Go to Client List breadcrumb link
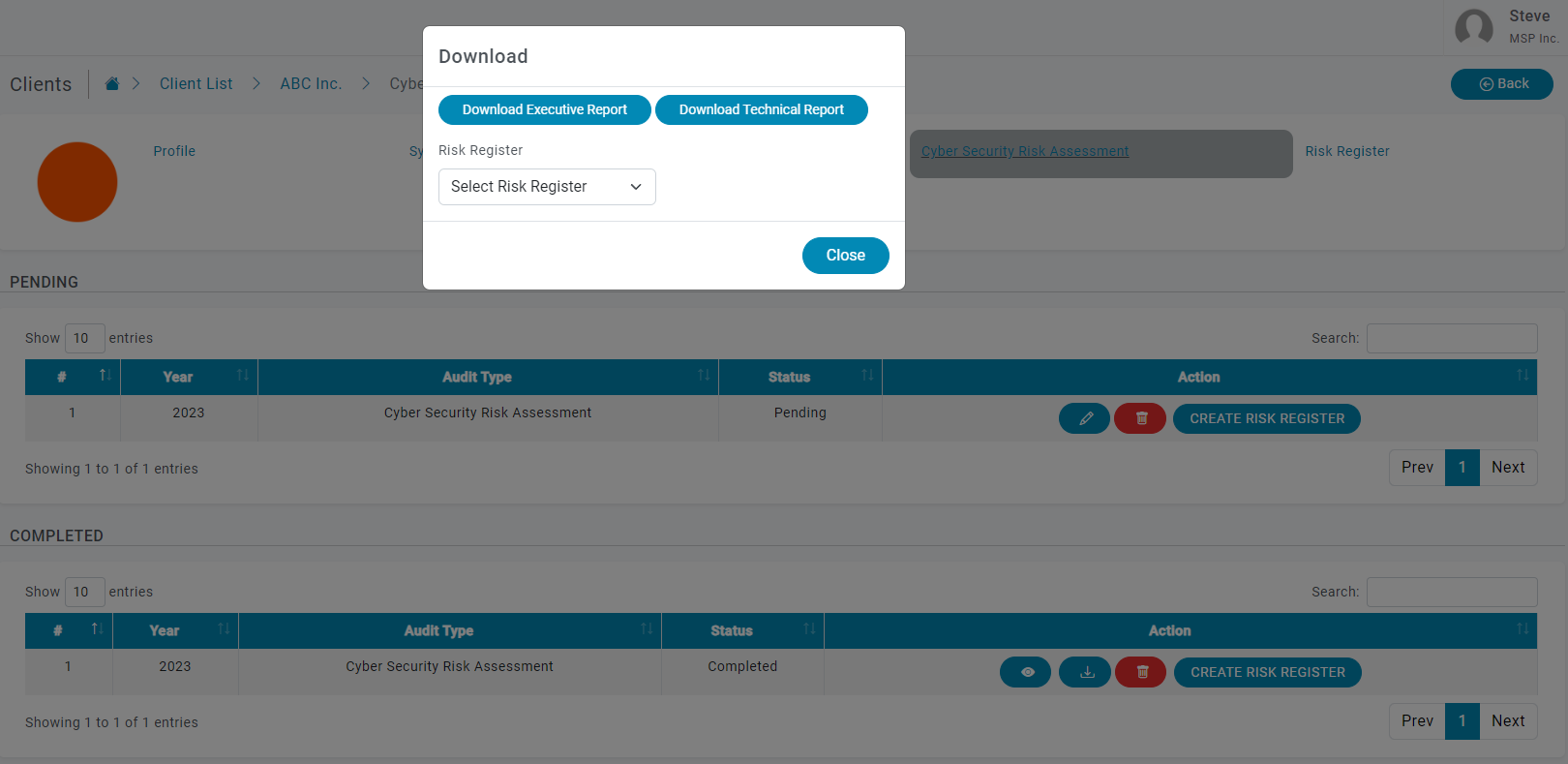The height and width of the screenshot is (764, 1568). click(x=196, y=84)
